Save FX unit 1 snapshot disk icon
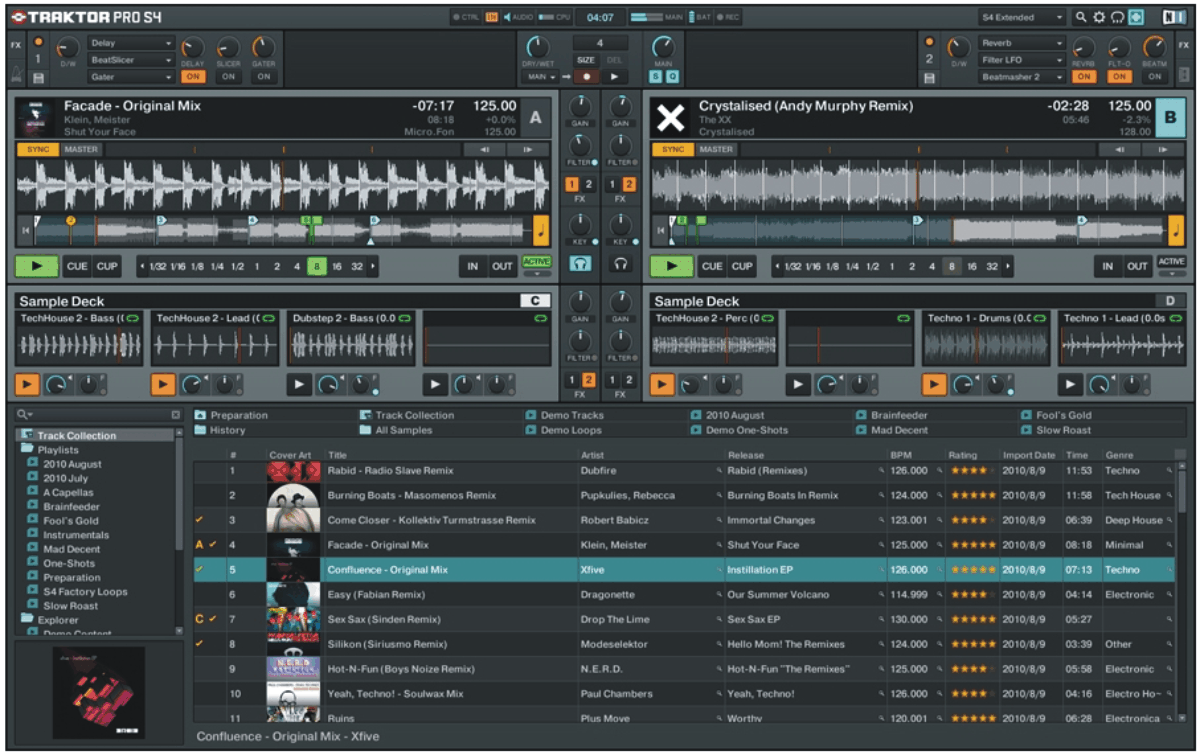1200x755 pixels. coord(39,78)
